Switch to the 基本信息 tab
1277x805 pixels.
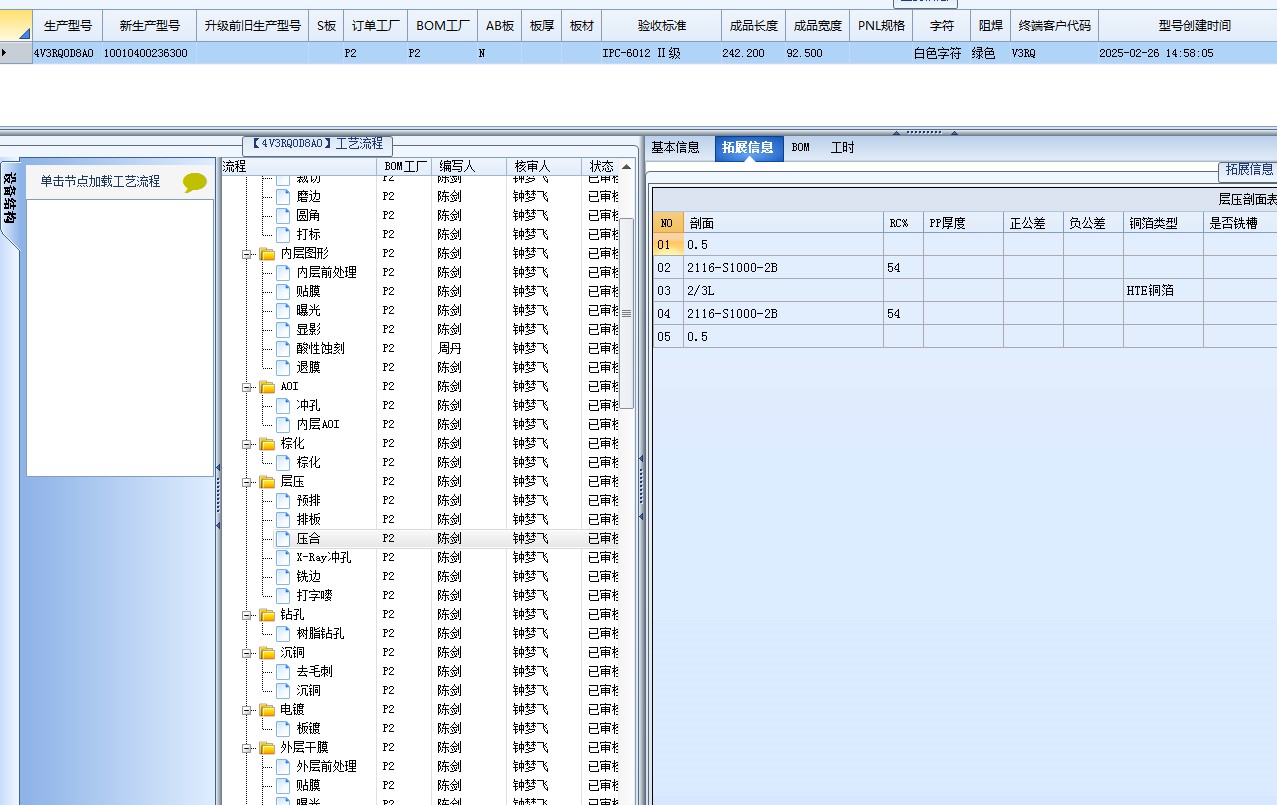[675, 147]
